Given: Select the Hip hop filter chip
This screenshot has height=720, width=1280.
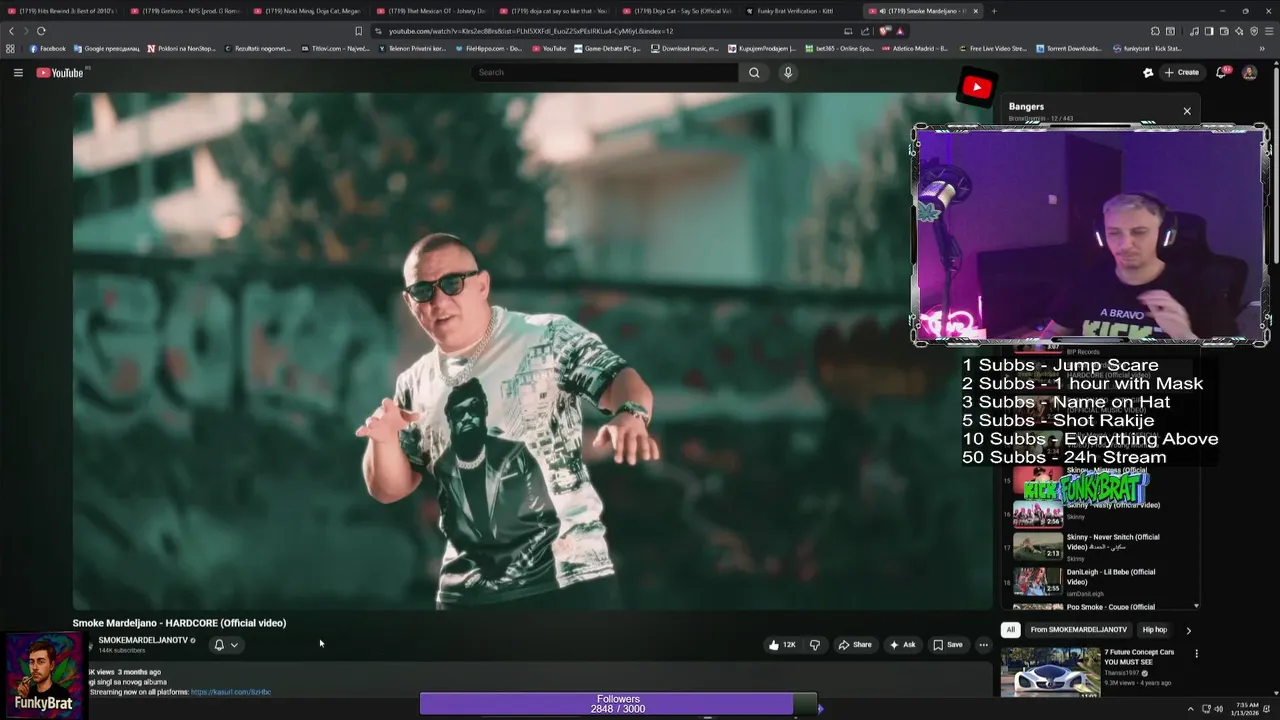Looking at the screenshot, I should [1154, 630].
